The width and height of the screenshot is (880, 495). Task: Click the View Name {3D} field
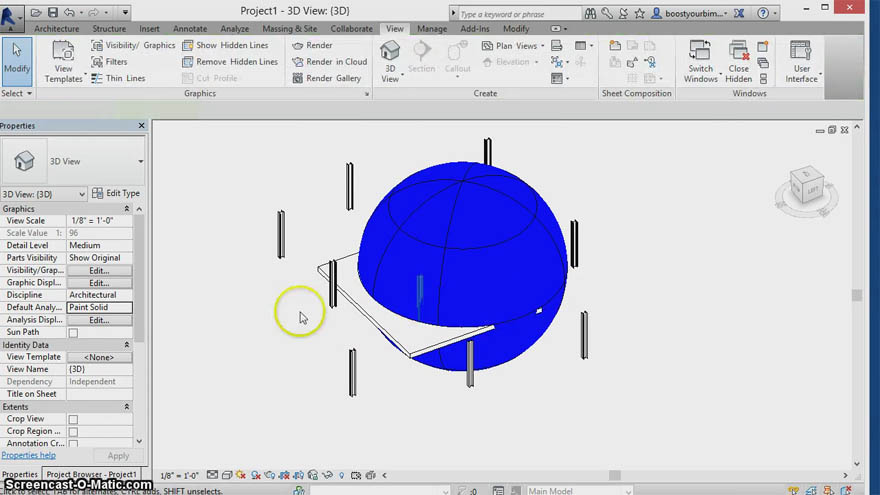point(99,369)
